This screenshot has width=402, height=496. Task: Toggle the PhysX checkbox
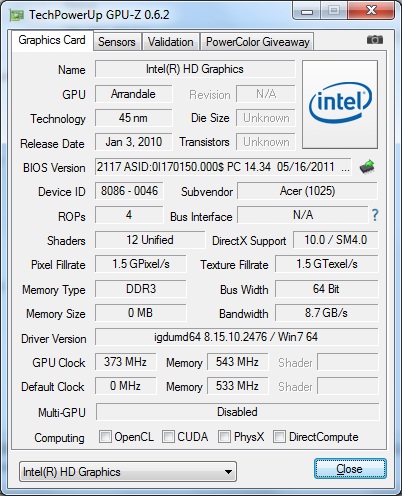pyautogui.click(x=224, y=436)
